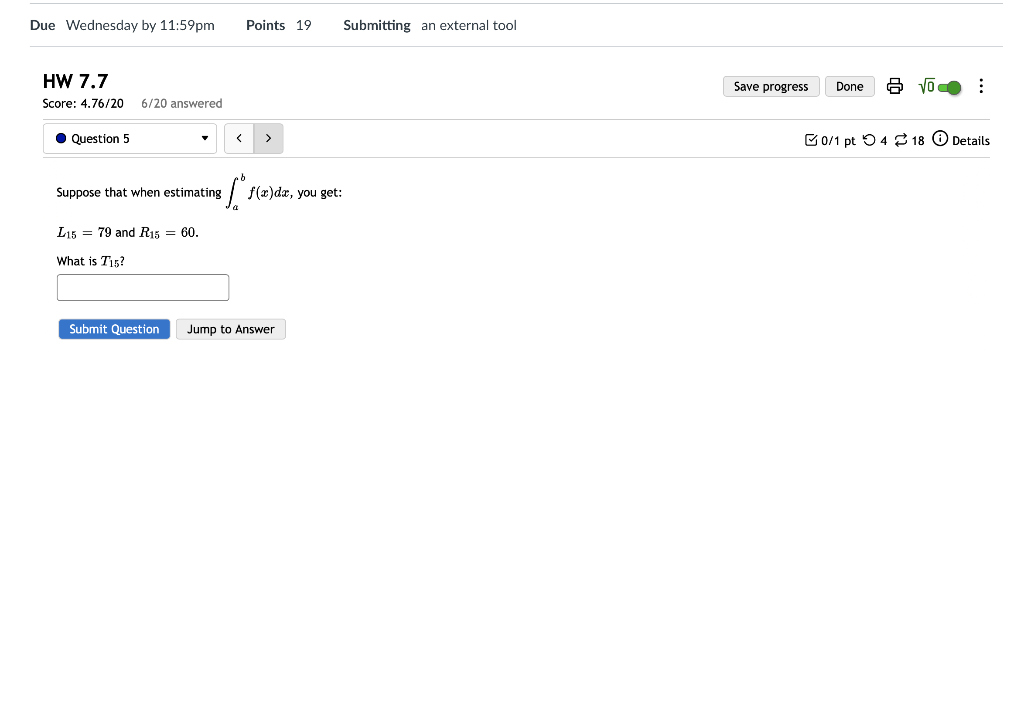The width and height of the screenshot is (1024, 710).
Task: Click the Save progress button
Action: click(x=771, y=86)
